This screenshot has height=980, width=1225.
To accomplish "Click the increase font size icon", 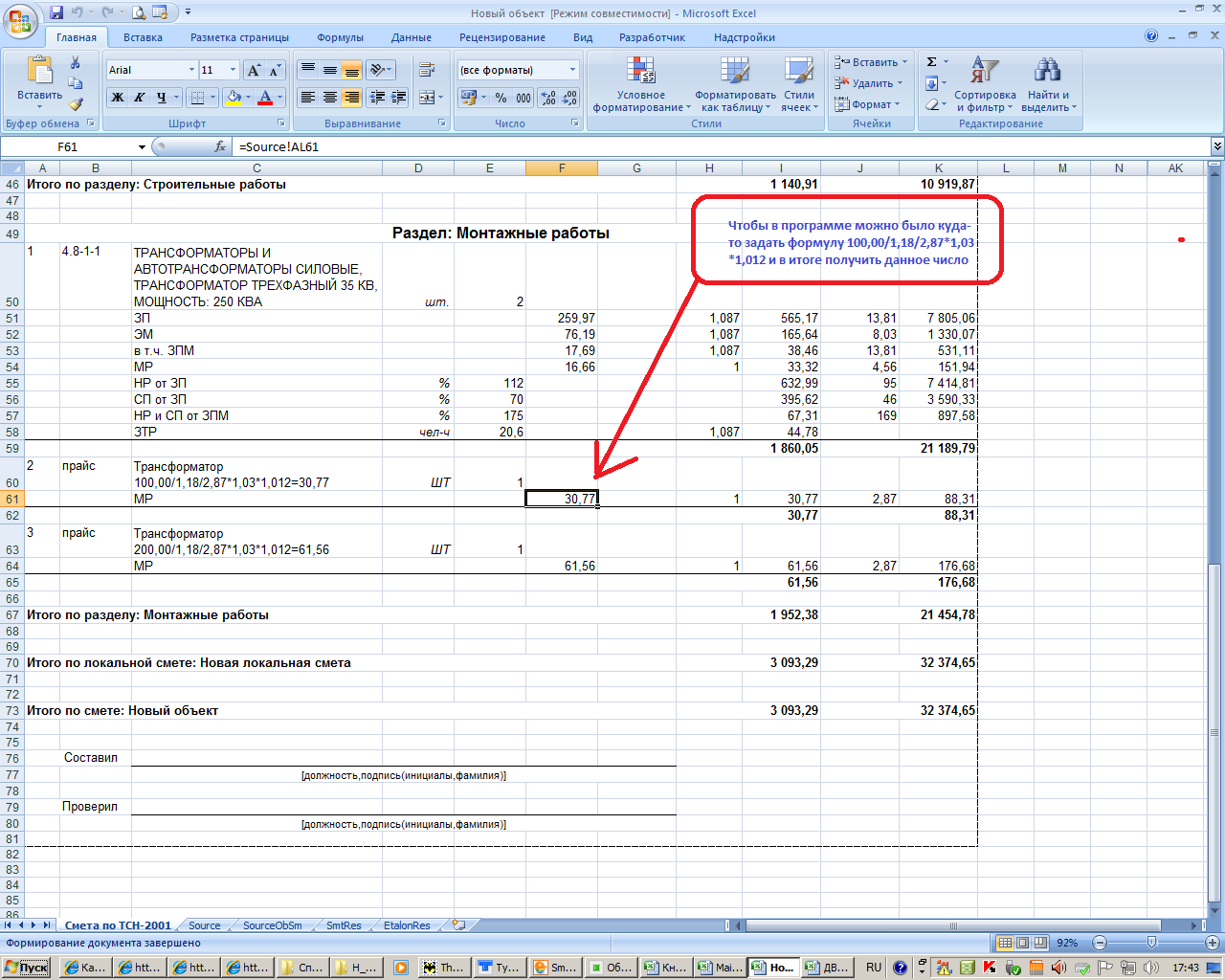I will pos(254,71).
